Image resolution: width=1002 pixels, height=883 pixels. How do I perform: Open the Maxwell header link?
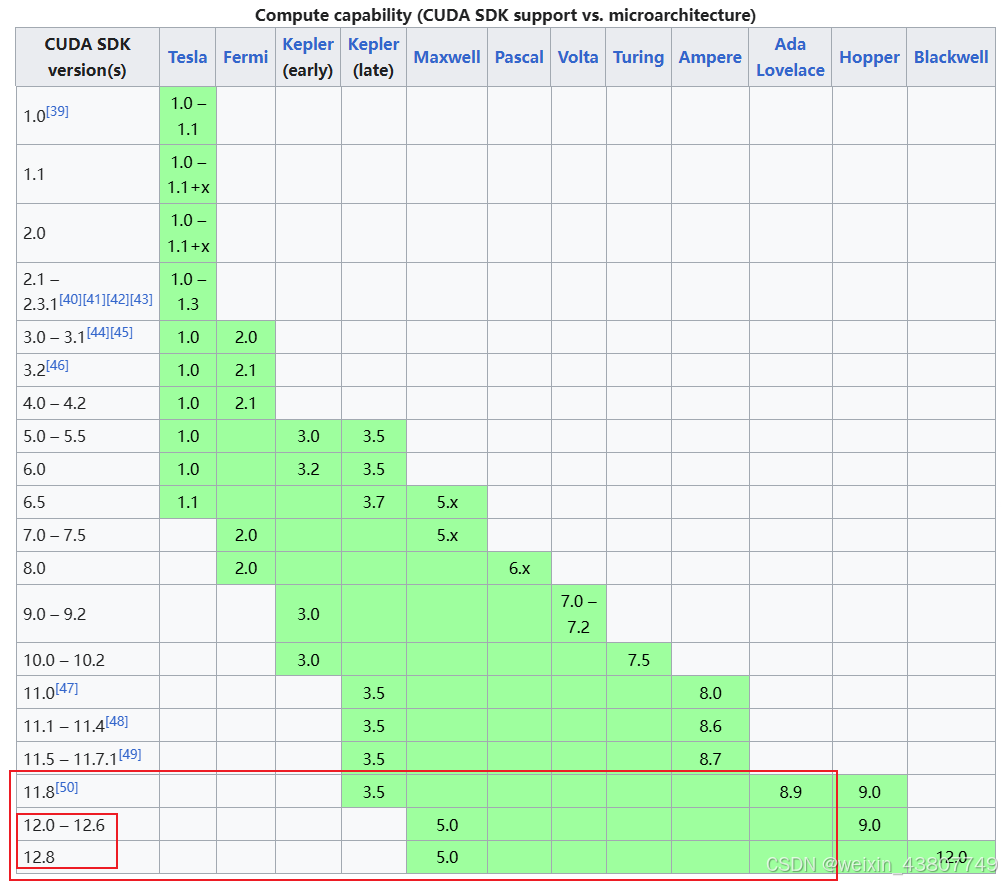[447, 58]
